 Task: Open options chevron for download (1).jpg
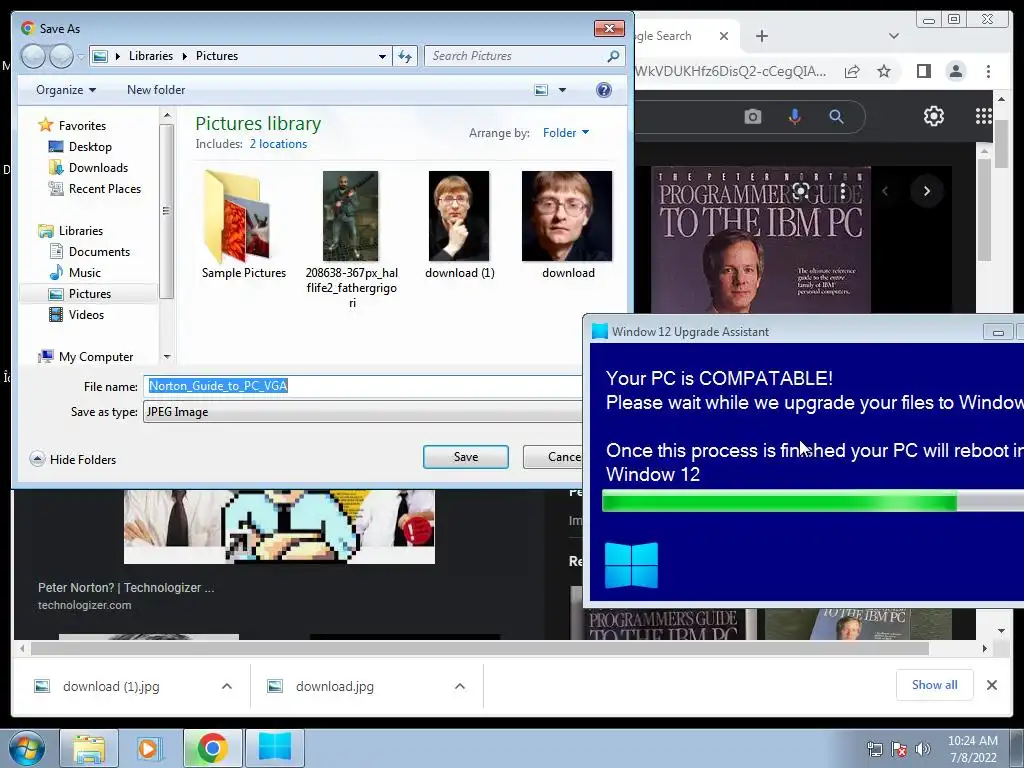227,686
